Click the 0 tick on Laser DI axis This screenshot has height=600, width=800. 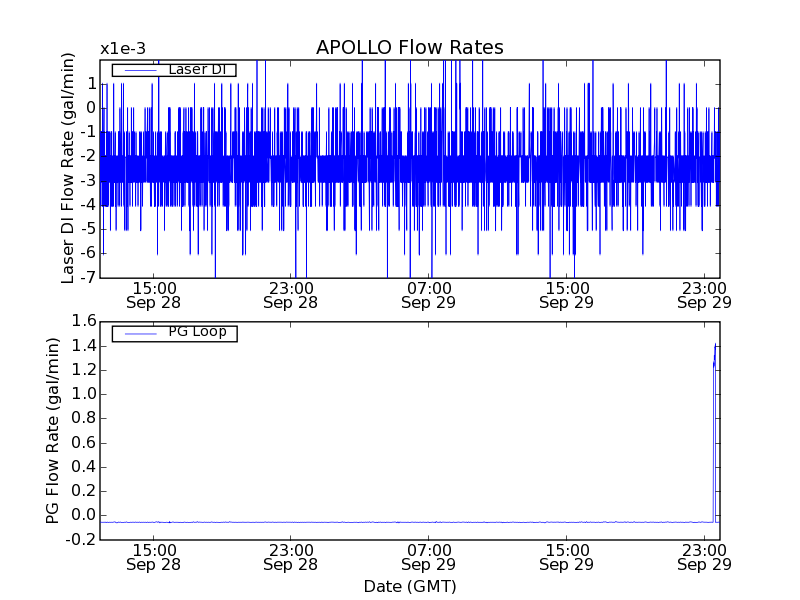click(x=91, y=108)
